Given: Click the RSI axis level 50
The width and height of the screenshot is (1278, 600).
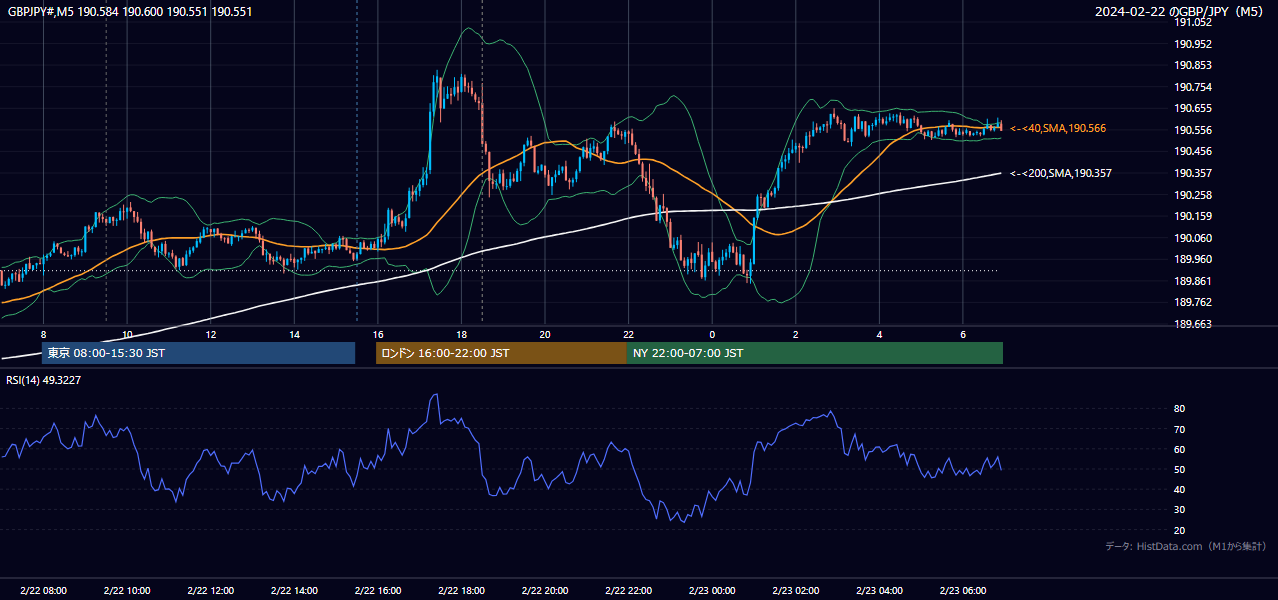Looking at the screenshot, I should (1180, 469).
